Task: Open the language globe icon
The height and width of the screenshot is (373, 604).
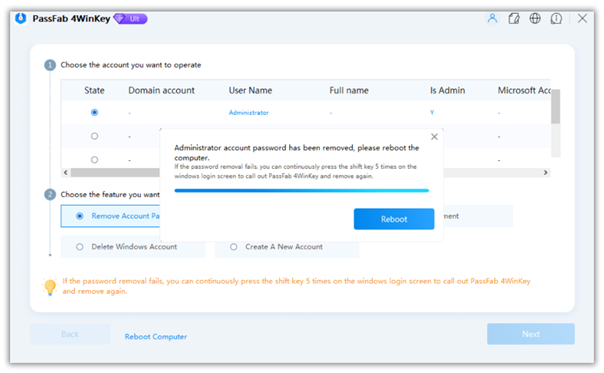Action: click(535, 18)
